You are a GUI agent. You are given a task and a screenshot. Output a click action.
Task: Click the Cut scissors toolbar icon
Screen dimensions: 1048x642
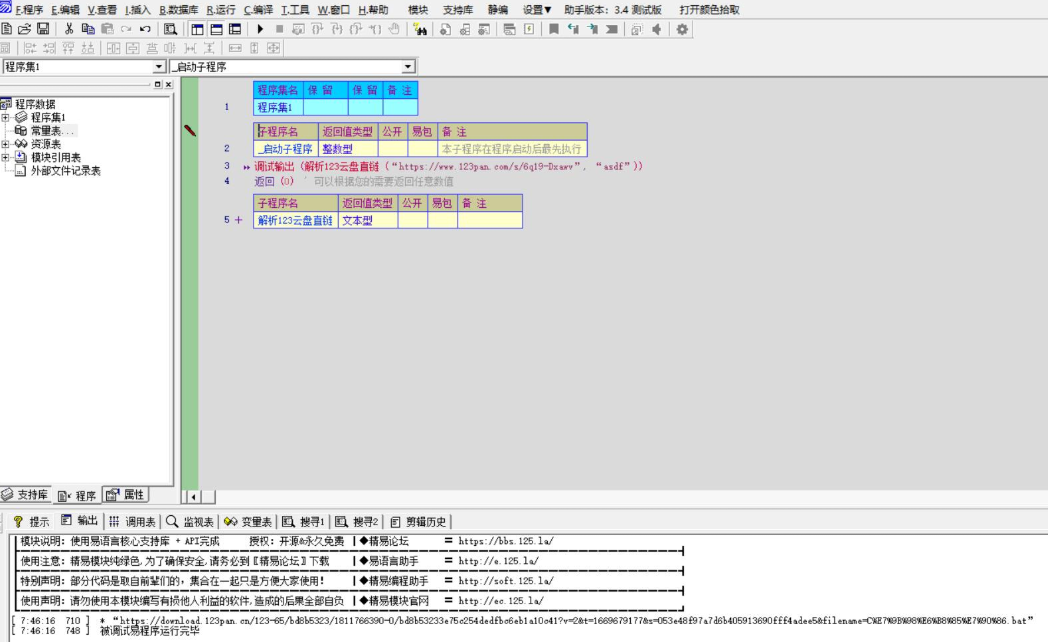tap(69, 29)
